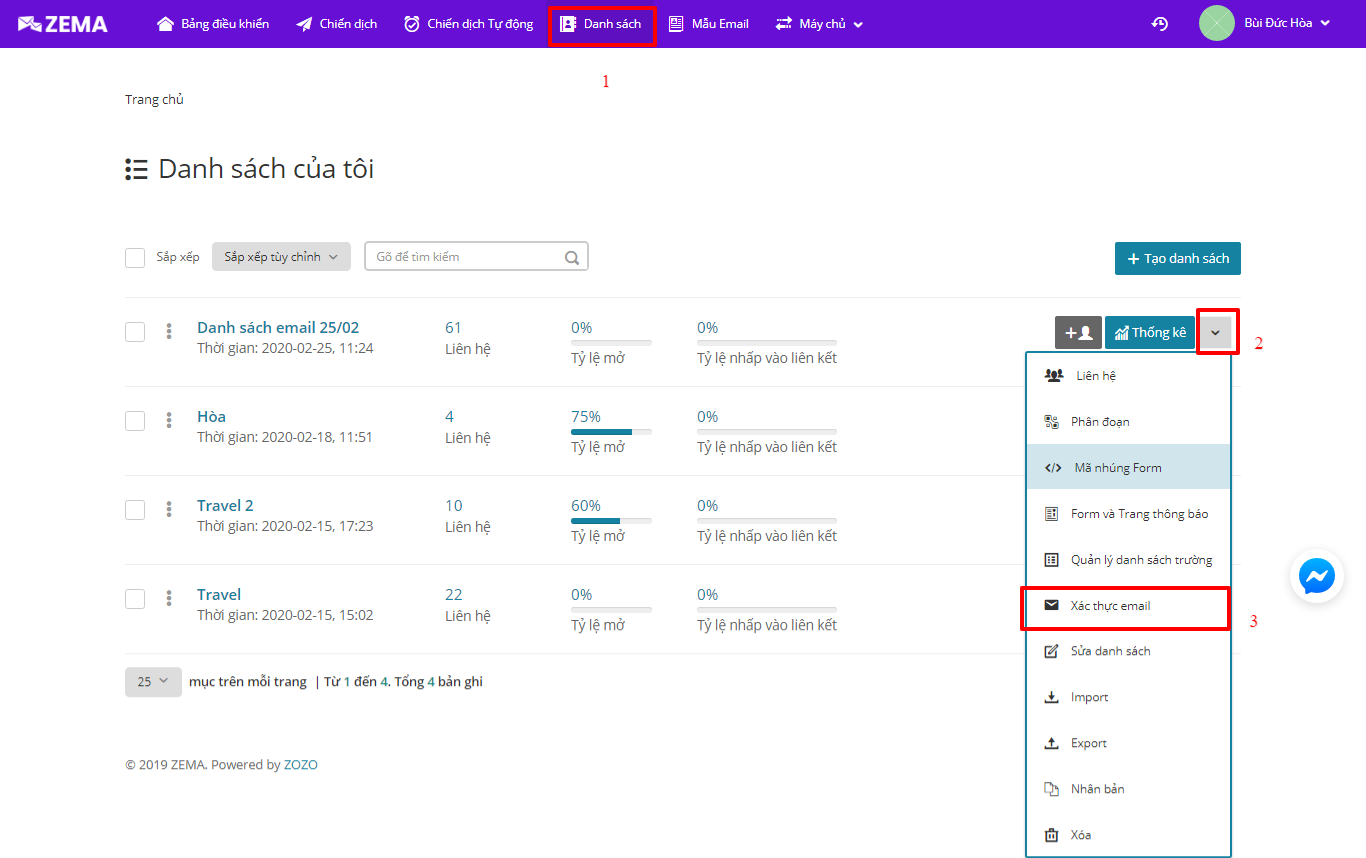
Task: Check the Travel list checkbox
Action: pyautogui.click(x=135, y=599)
